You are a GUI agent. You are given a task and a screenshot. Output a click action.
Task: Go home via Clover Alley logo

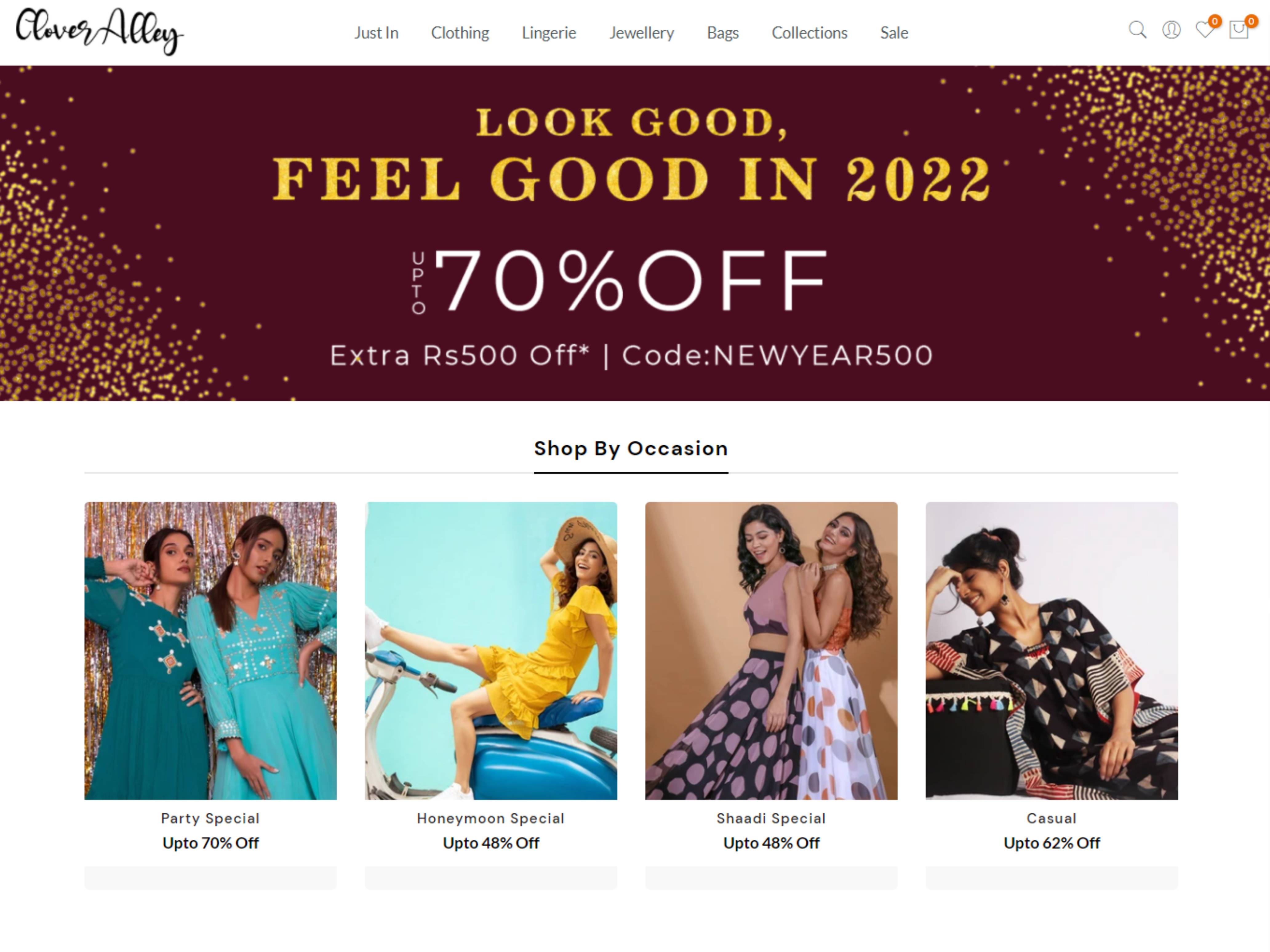click(99, 32)
